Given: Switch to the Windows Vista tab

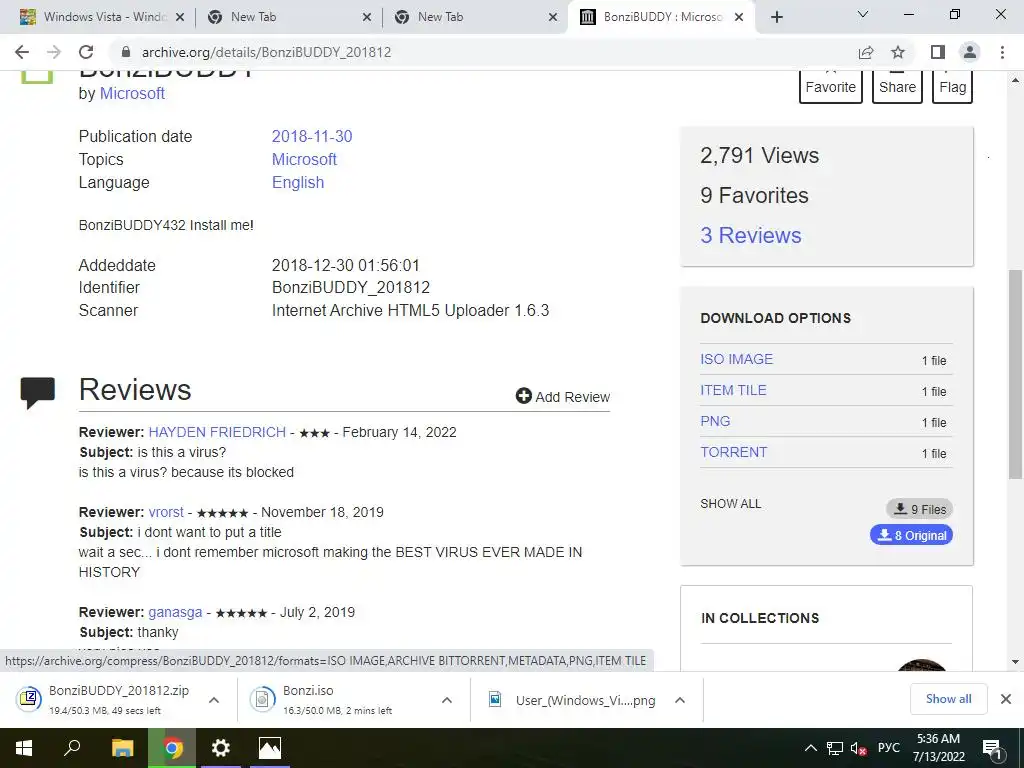Looking at the screenshot, I should (102, 17).
